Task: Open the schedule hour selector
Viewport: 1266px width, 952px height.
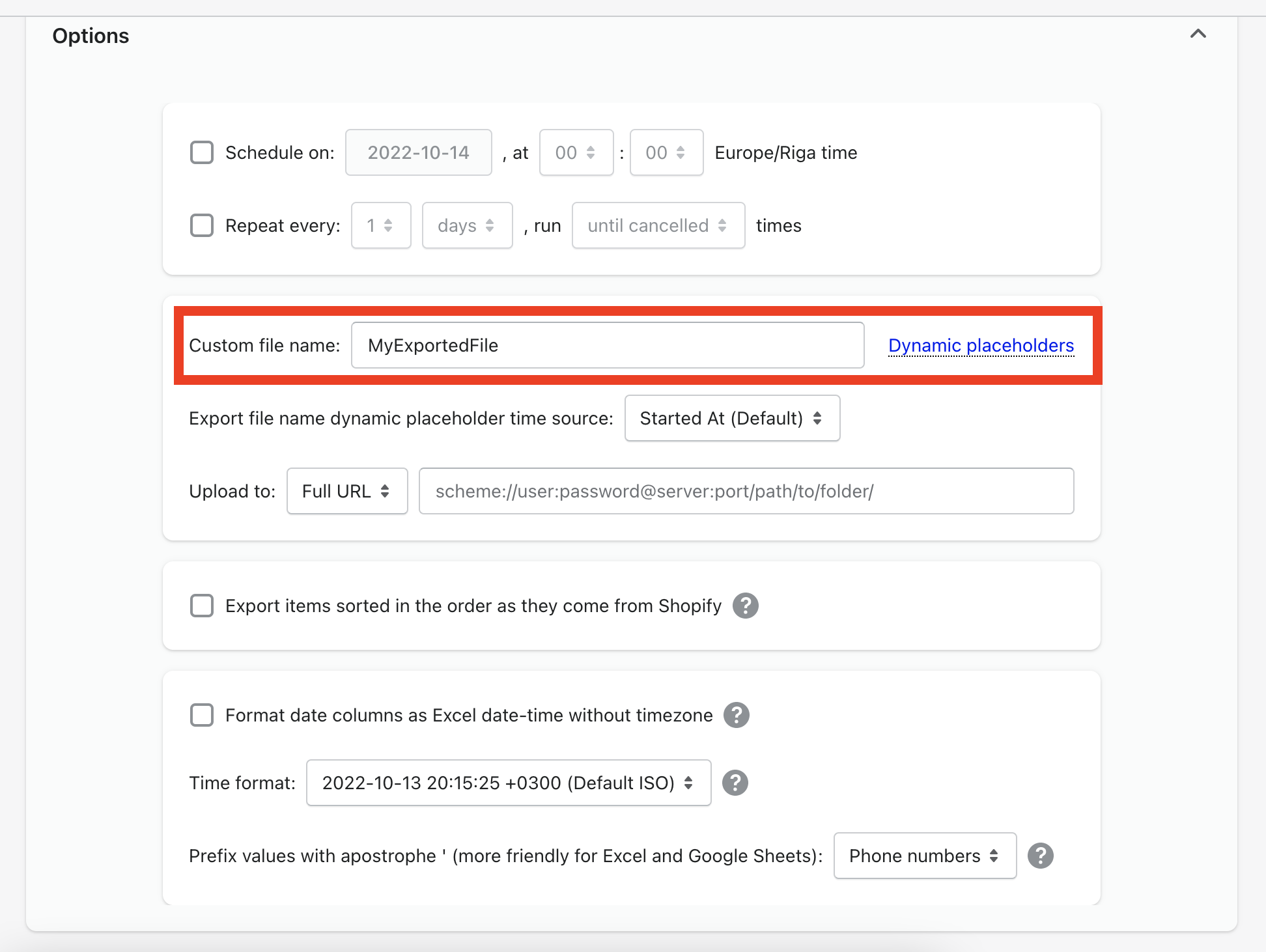Action: [x=576, y=152]
